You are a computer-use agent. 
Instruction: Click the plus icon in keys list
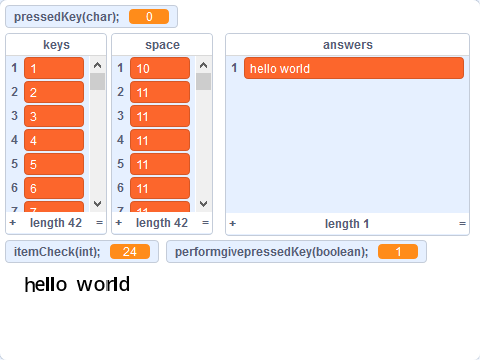(13, 223)
